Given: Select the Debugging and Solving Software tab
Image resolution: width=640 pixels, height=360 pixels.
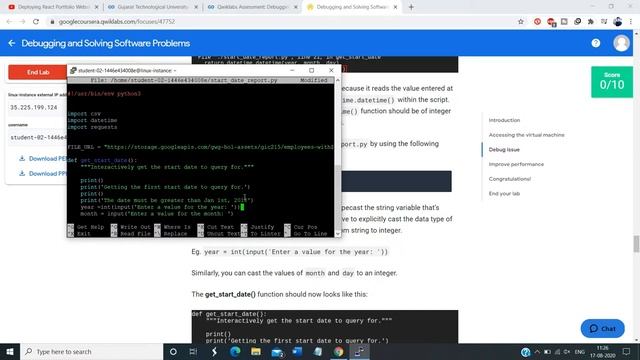Looking at the screenshot, I should pos(352,7).
